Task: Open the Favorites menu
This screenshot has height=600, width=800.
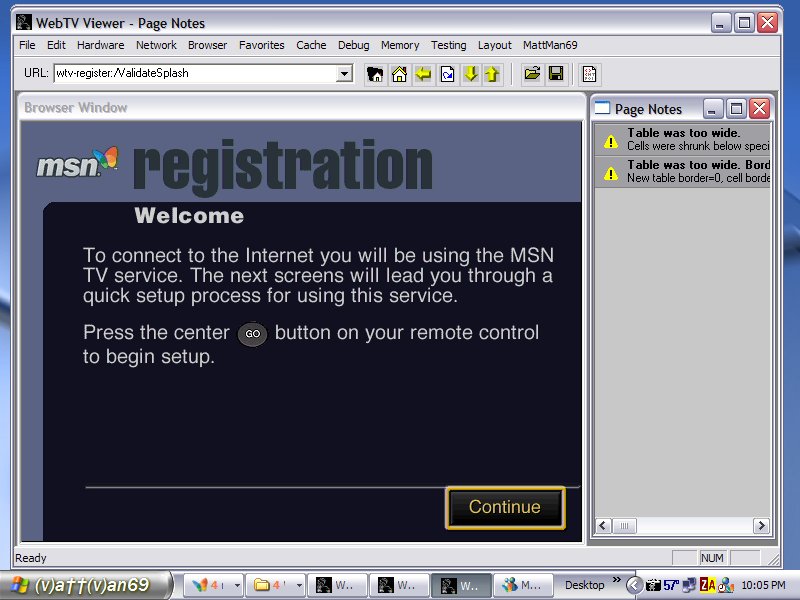Action: pyautogui.click(x=262, y=45)
